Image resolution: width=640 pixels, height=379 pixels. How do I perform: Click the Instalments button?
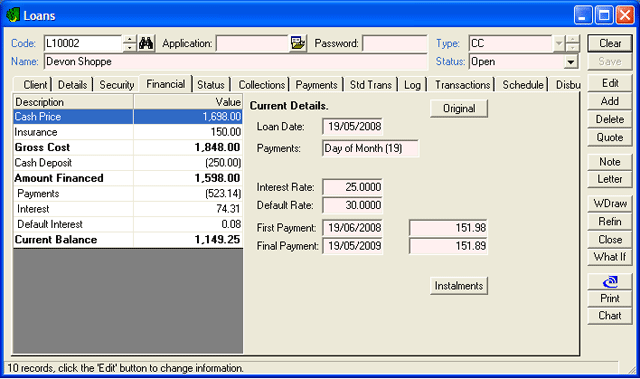459,286
